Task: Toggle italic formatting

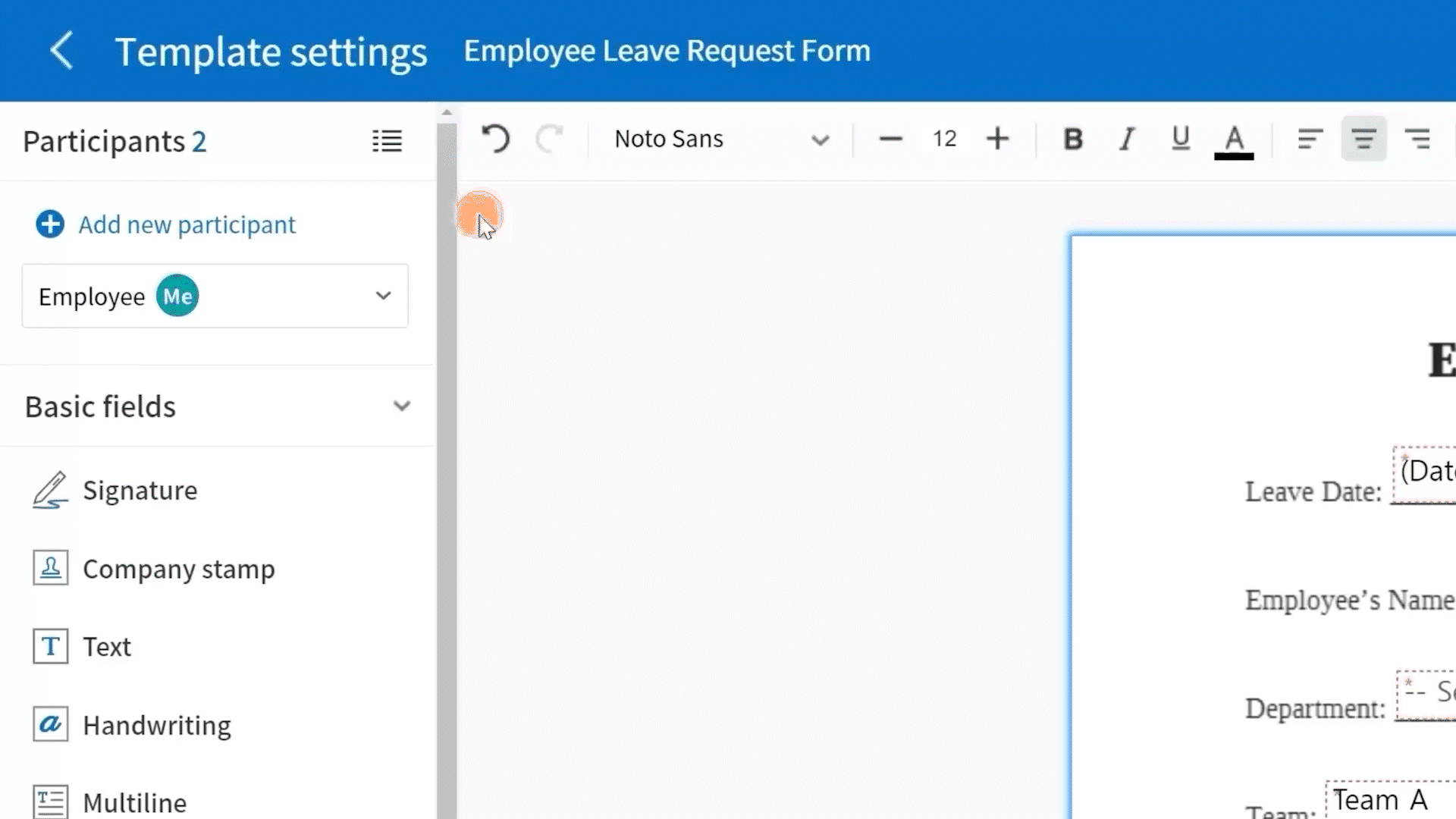Action: point(1128,139)
